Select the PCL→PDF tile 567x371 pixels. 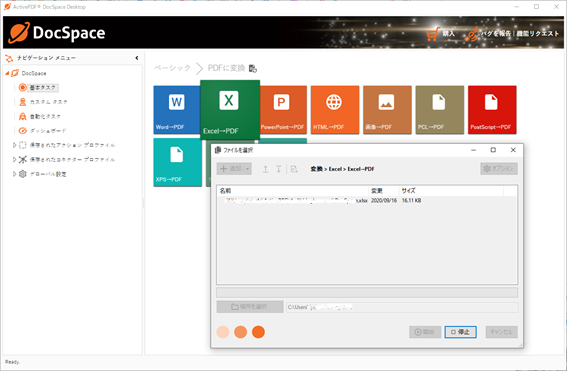click(440, 110)
